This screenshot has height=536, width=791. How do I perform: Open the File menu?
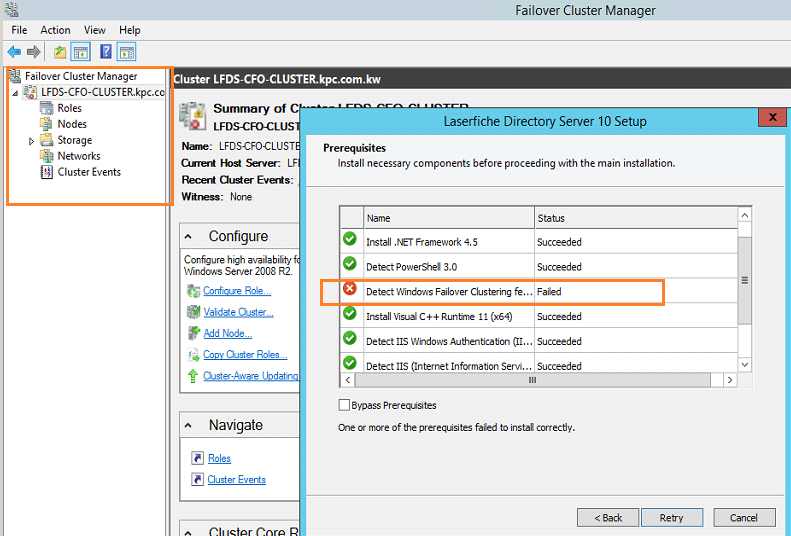[x=19, y=30]
